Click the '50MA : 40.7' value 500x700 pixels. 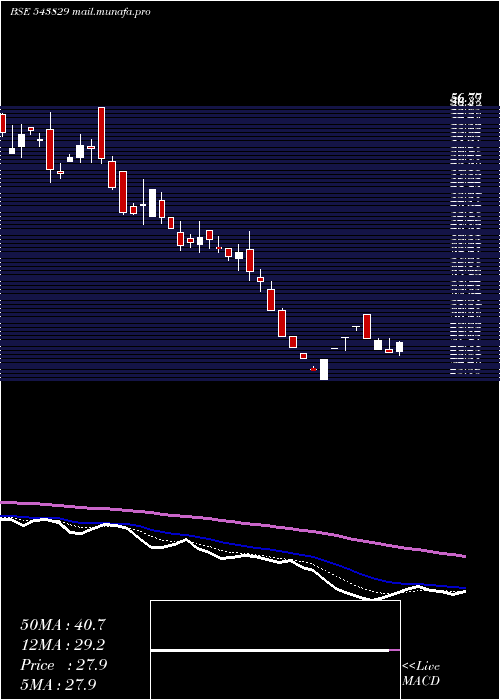tap(62, 625)
